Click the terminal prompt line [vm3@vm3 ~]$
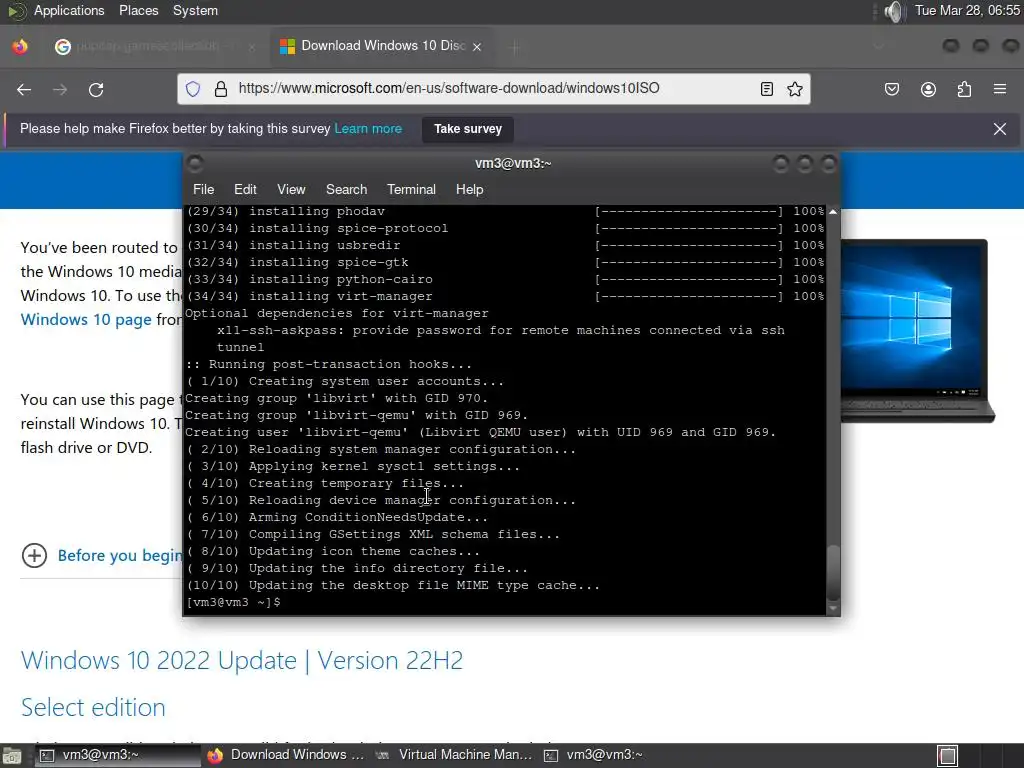The height and width of the screenshot is (768, 1024). [233, 602]
